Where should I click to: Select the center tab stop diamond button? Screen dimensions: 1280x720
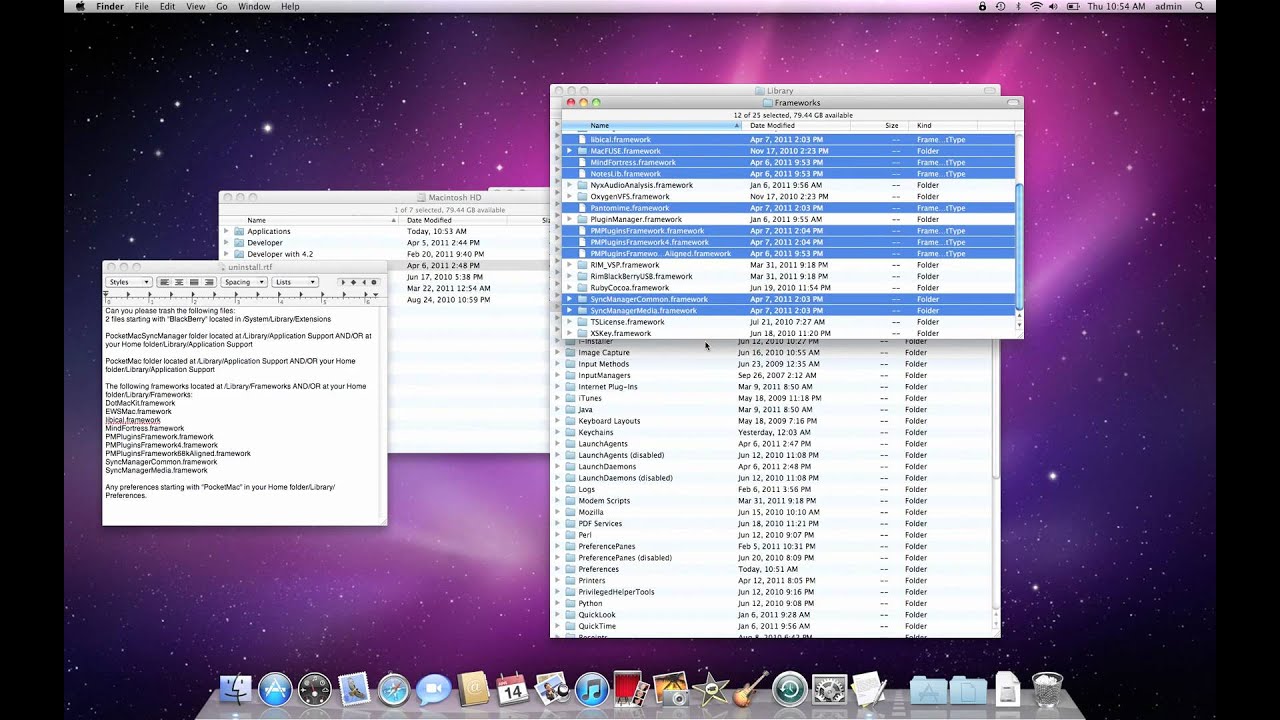click(354, 282)
